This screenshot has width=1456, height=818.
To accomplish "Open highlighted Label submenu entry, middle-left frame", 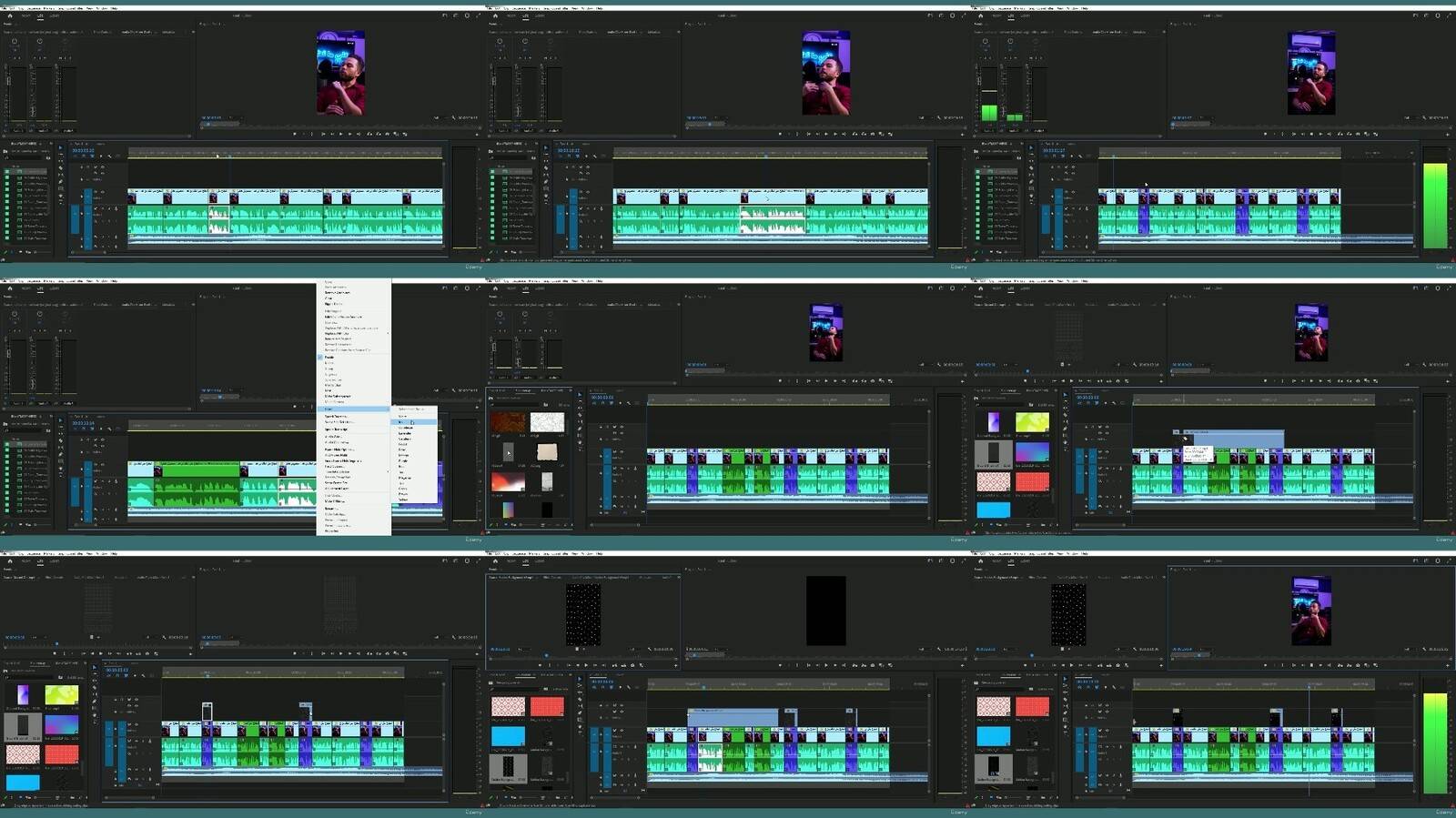I will [x=353, y=409].
